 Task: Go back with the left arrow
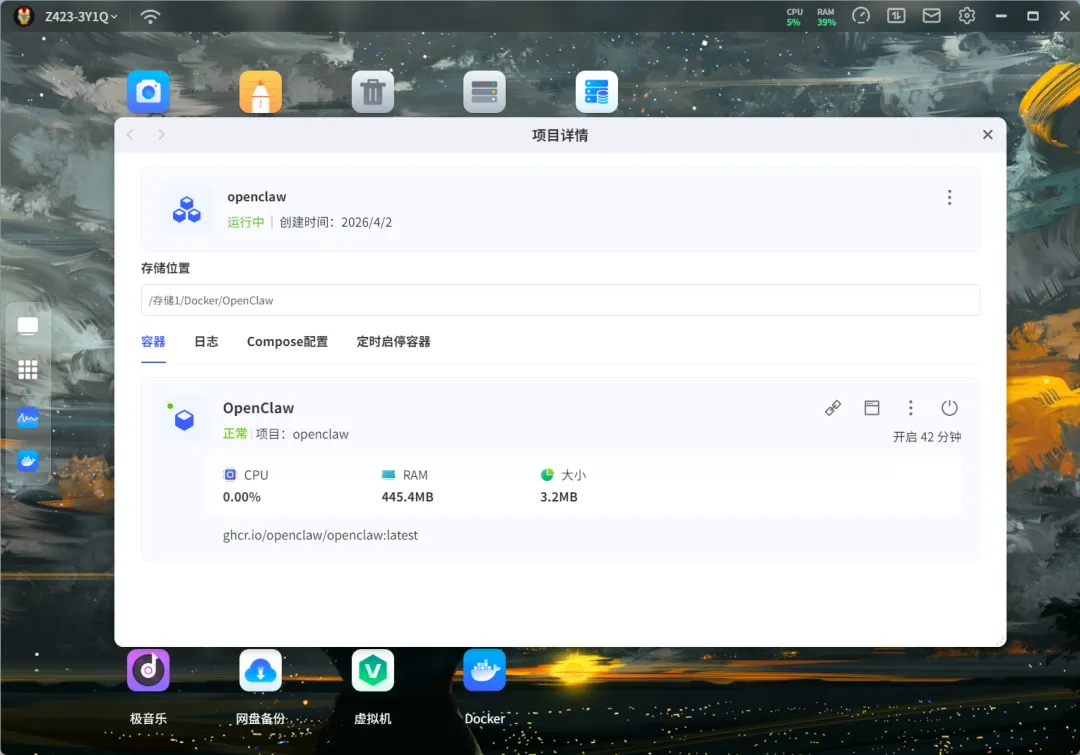point(130,134)
